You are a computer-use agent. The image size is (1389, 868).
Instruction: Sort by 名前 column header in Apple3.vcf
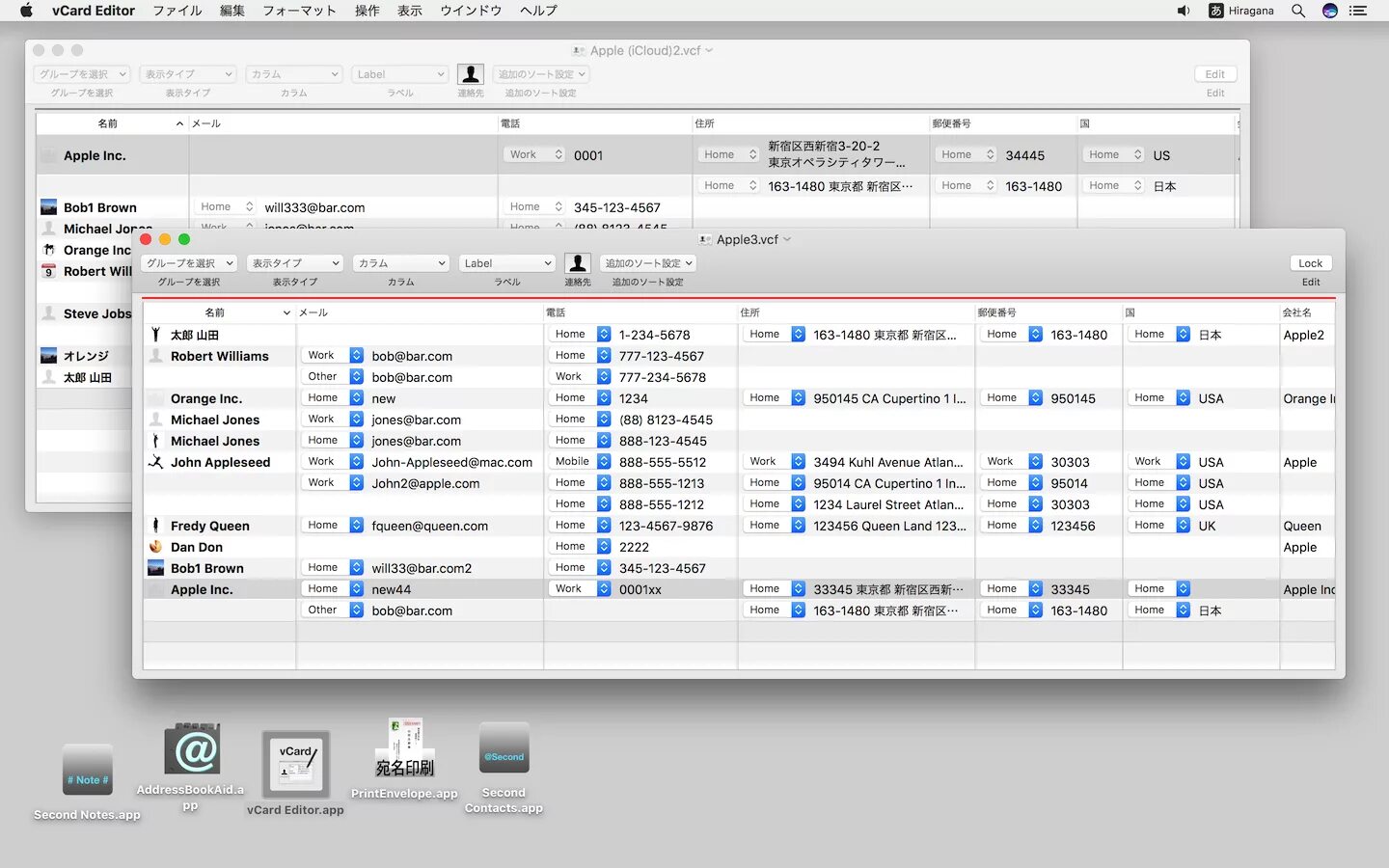tap(219, 312)
